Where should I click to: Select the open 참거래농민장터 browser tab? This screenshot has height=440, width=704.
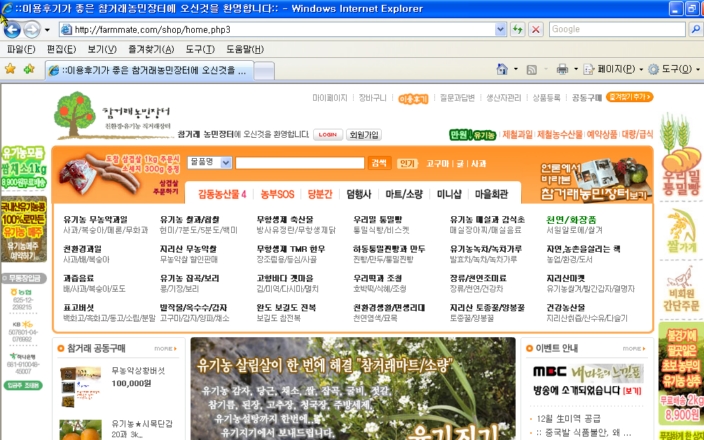(149, 70)
